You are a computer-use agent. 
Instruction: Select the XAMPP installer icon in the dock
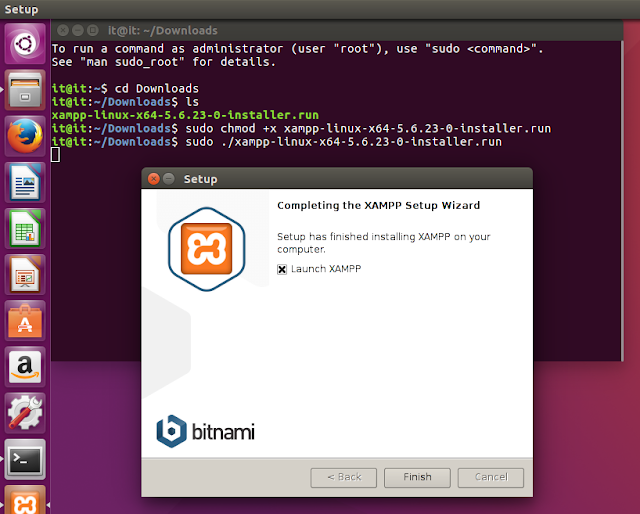(25, 500)
